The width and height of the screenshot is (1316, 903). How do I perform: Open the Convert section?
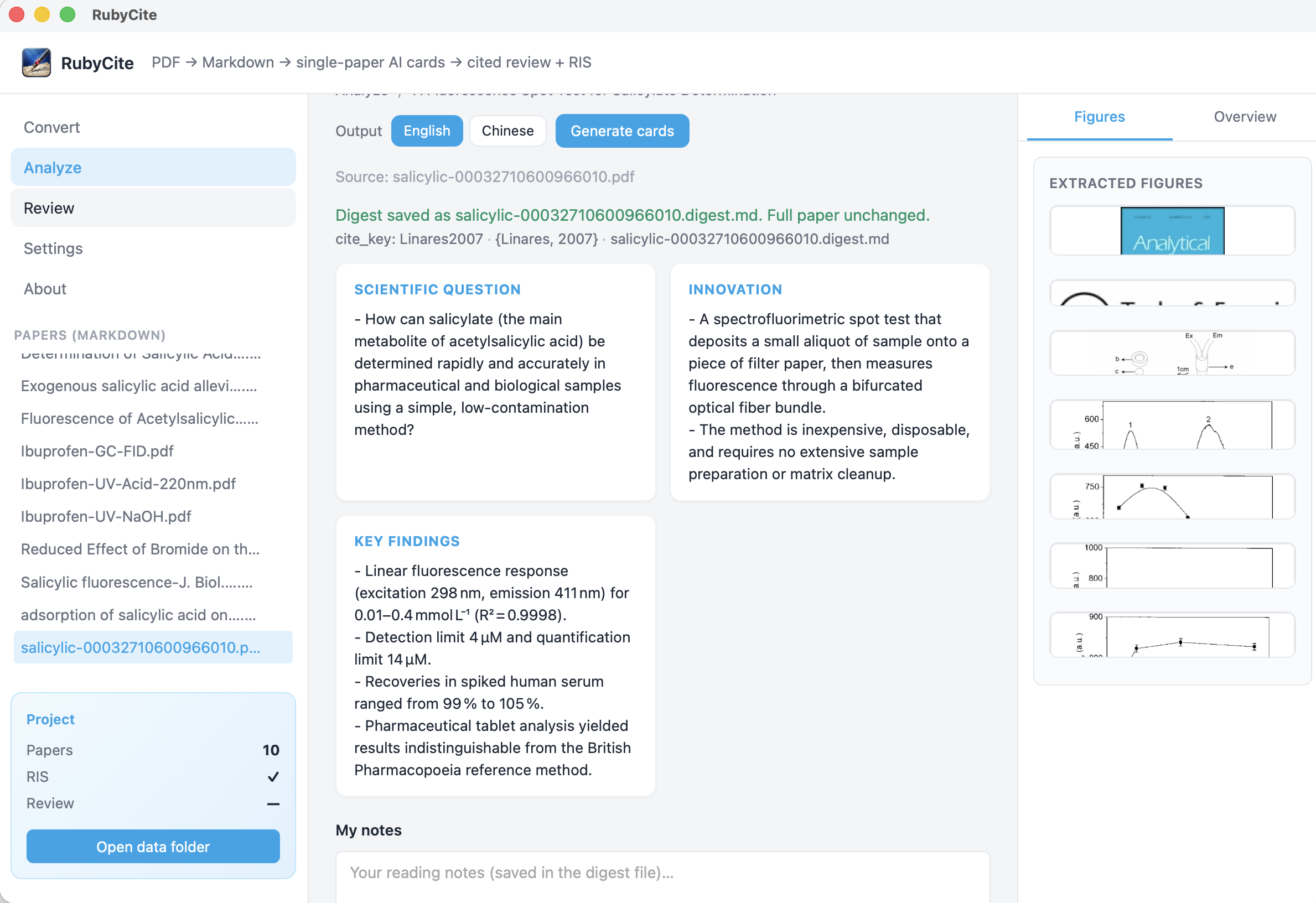point(153,127)
